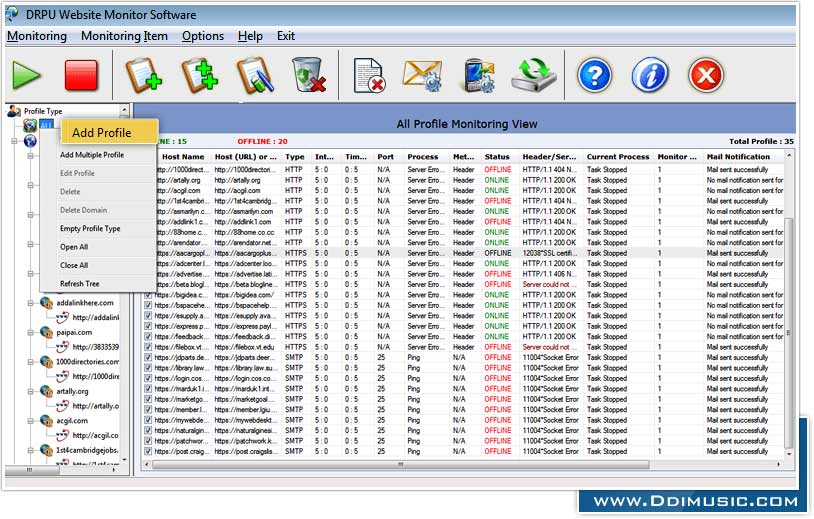
Task: Click the domain icon next to 1000directories.com
Action: [46, 362]
